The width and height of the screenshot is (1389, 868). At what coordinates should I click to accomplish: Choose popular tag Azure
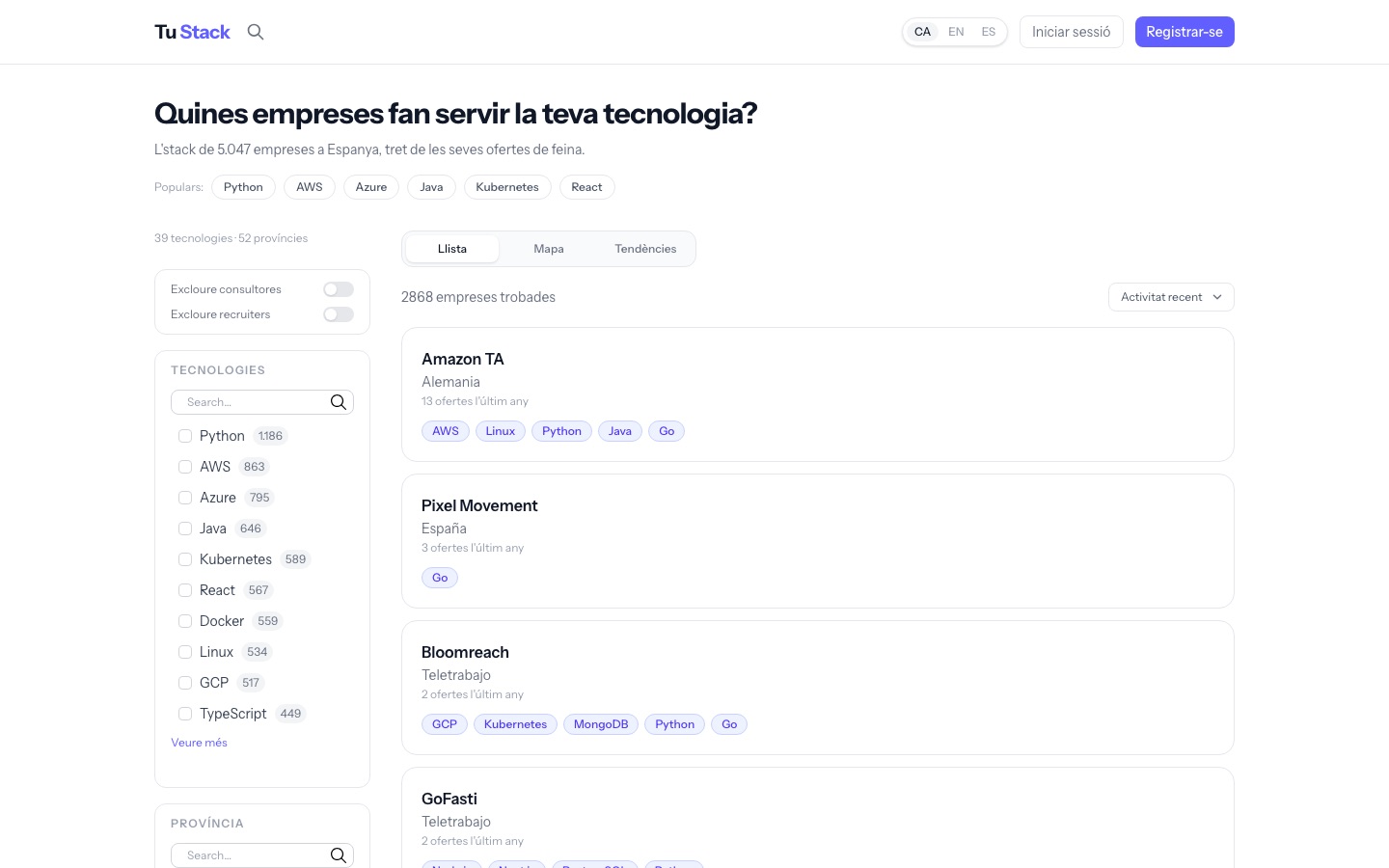pos(371,187)
